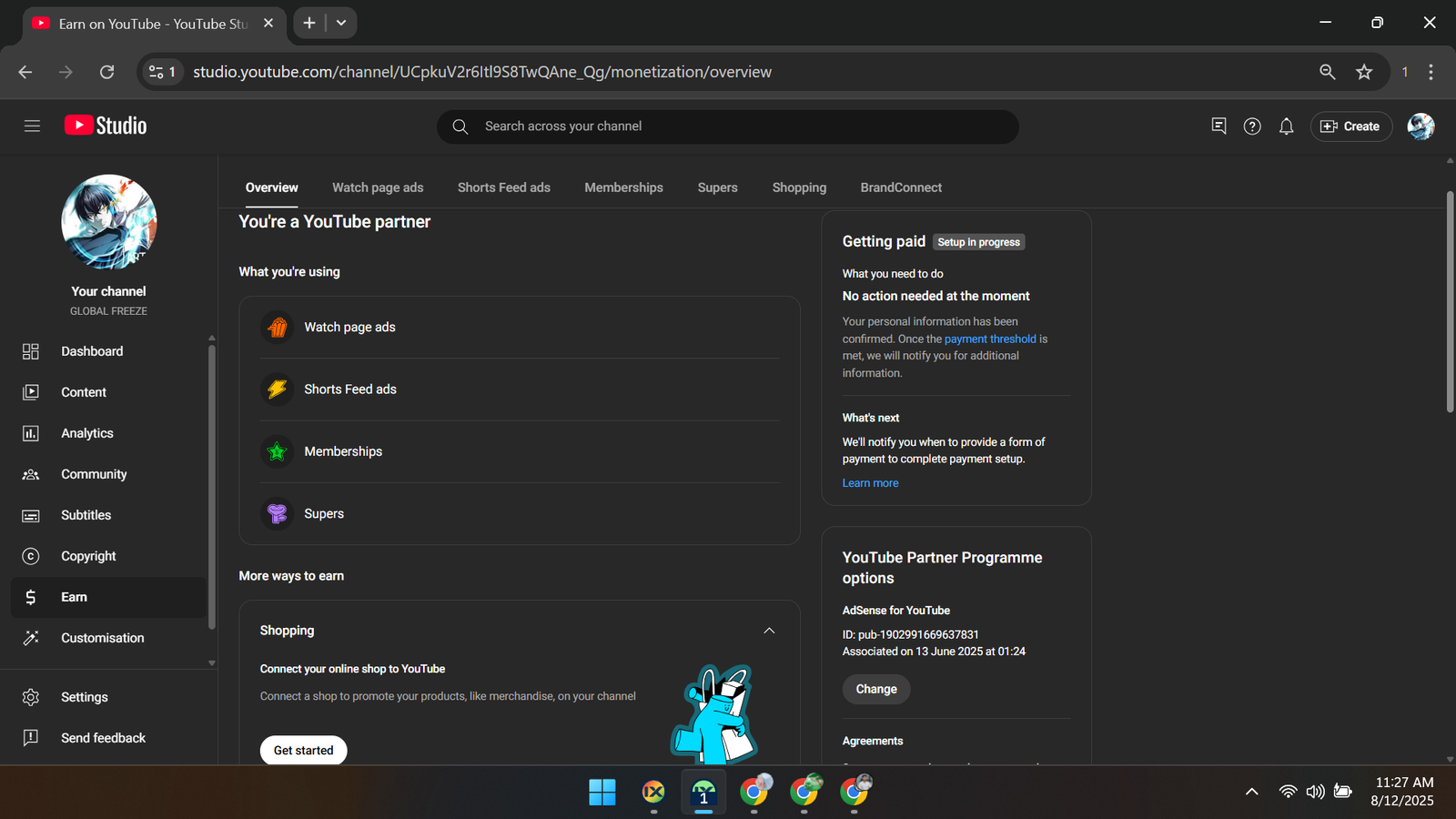Viewport: 1456px width, 819px height.
Task: Switch to the Shorts Feed ads tab
Action: [x=504, y=187]
